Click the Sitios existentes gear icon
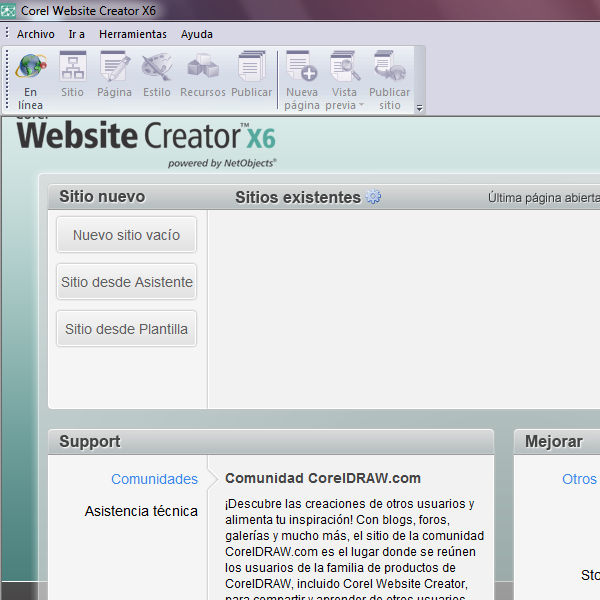This screenshot has width=600, height=600. click(x=373, y=196)
